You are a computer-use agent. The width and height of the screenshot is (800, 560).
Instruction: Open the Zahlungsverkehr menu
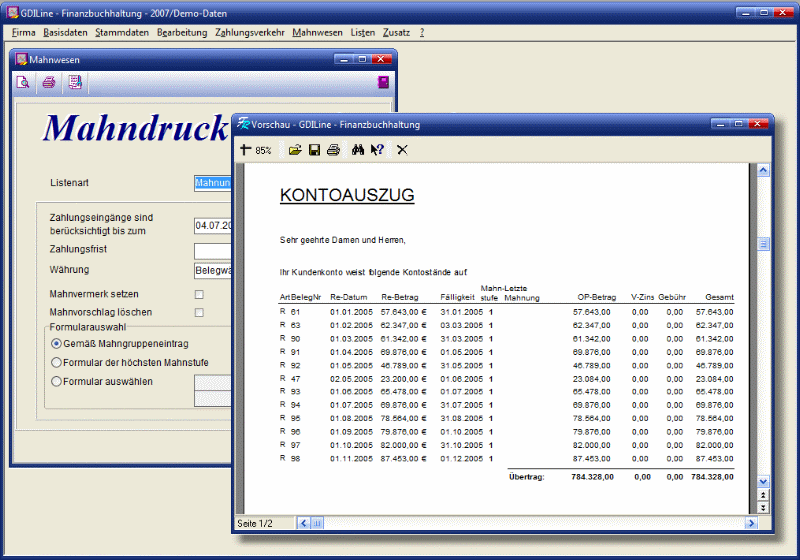coord(250,32)
